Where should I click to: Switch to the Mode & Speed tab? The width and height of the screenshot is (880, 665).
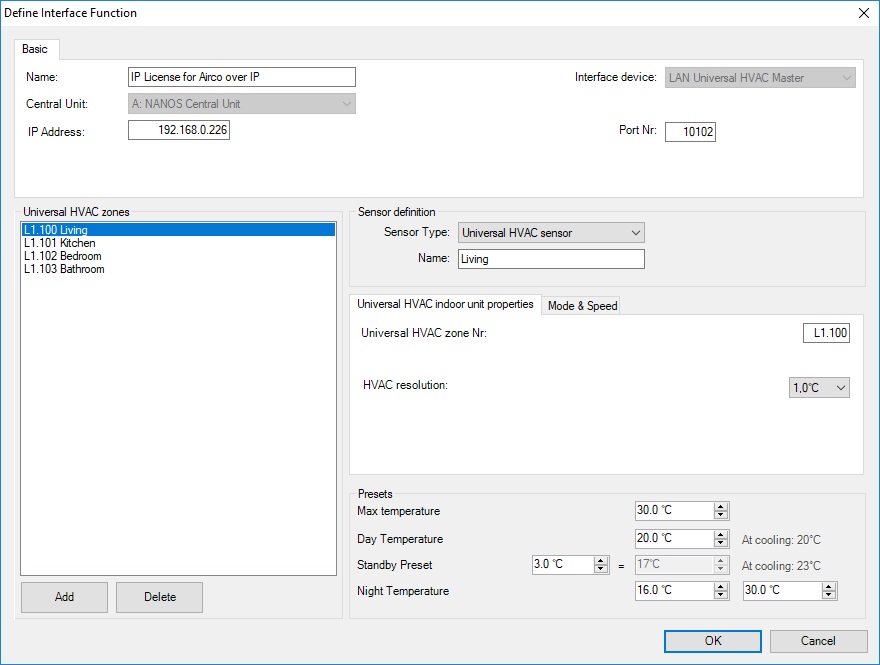pos(582,306)
